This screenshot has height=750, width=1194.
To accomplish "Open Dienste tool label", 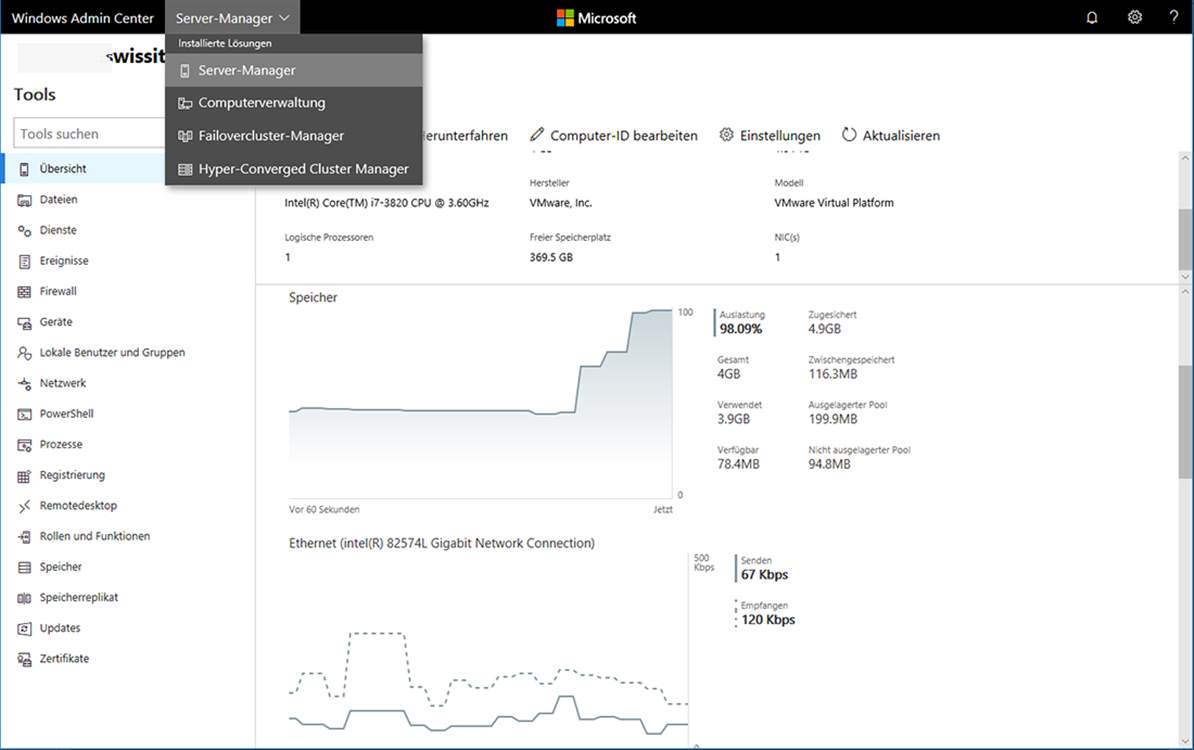I will 58,230.
